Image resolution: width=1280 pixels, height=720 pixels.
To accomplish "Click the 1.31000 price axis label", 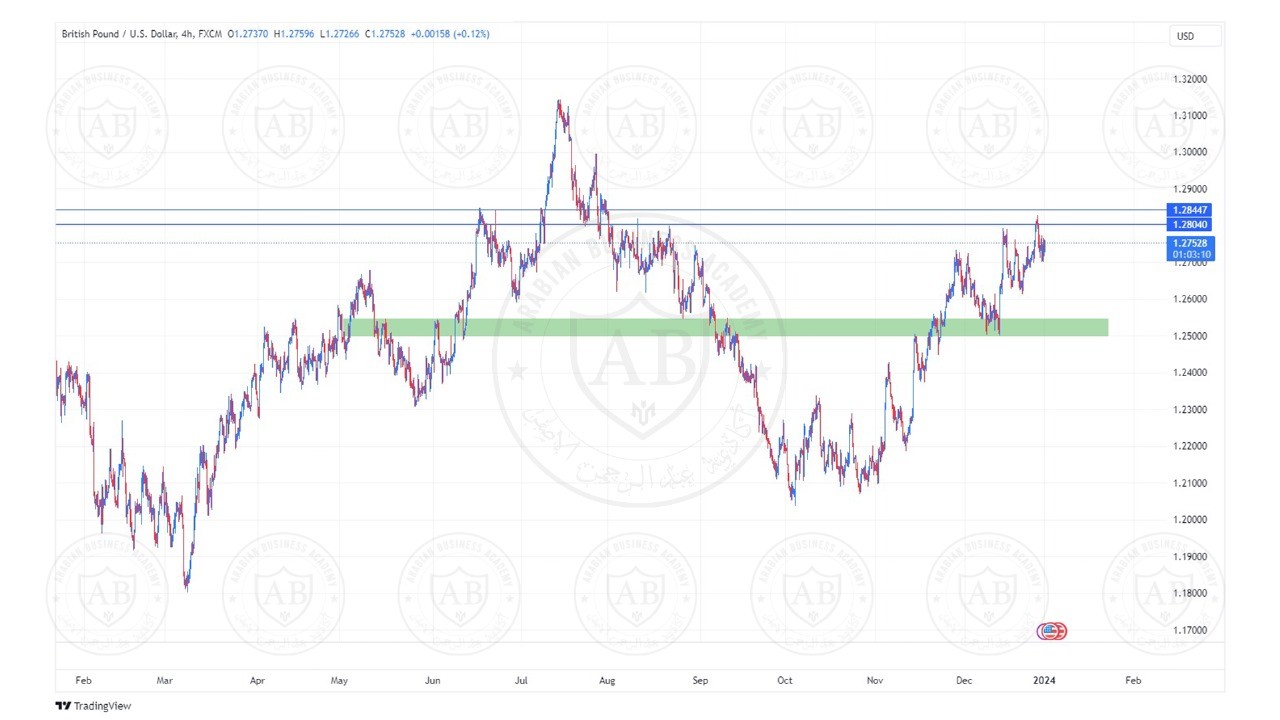I will tap(1189, 116).
